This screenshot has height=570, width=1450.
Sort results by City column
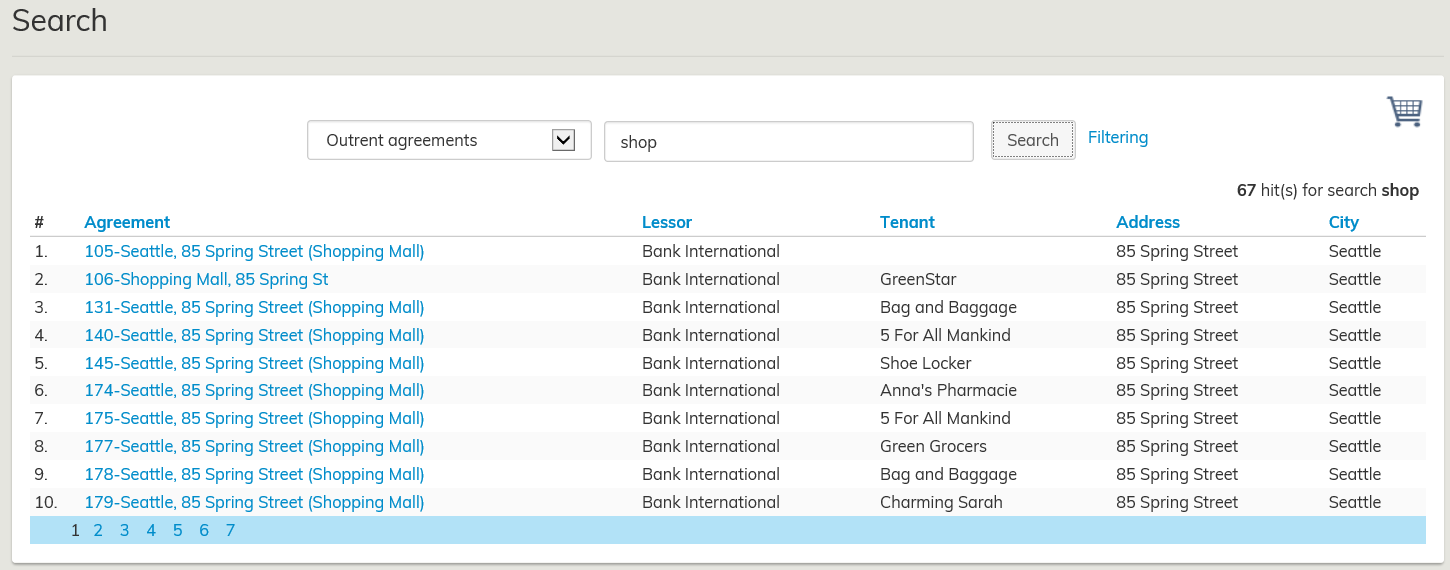click(1343, 222)
